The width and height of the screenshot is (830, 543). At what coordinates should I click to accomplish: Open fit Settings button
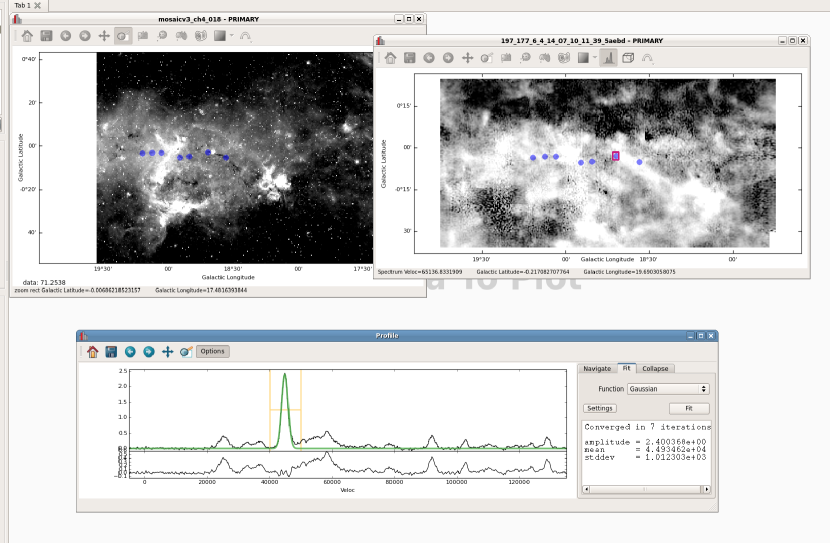(x=600, y=408)
